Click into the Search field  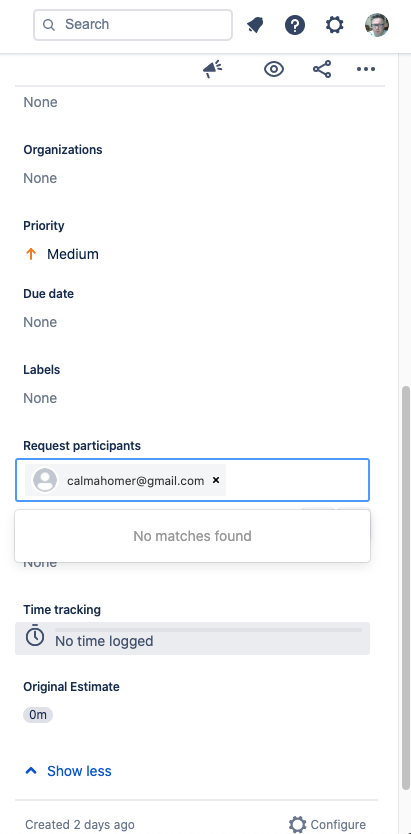coord(133,24)
